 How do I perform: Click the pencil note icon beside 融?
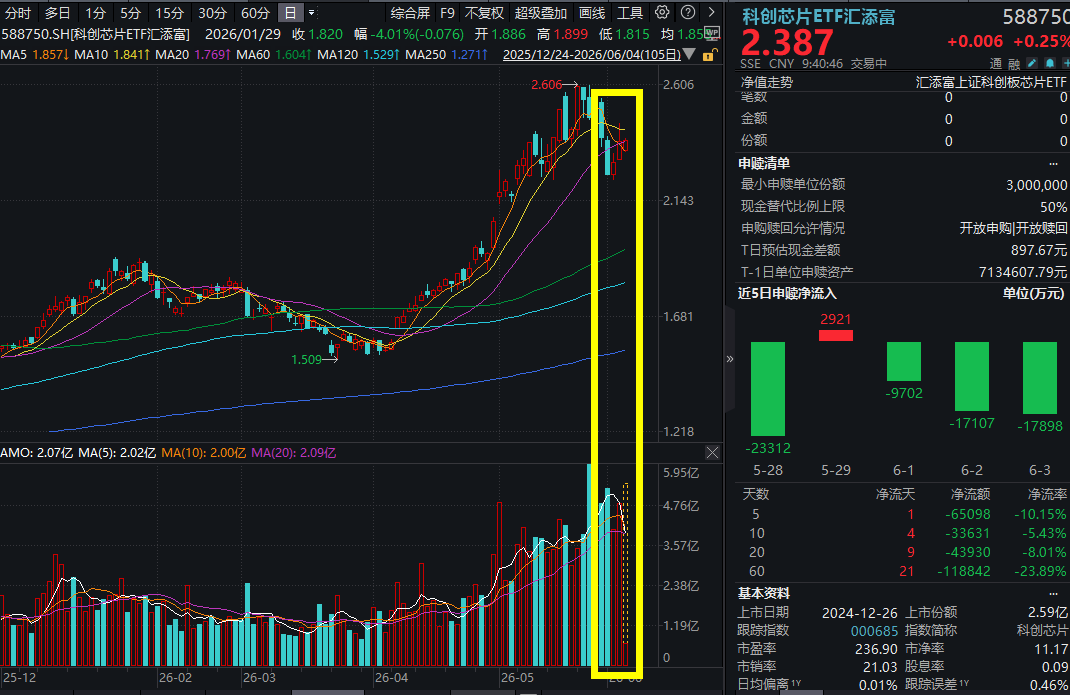coord(1032,63)
